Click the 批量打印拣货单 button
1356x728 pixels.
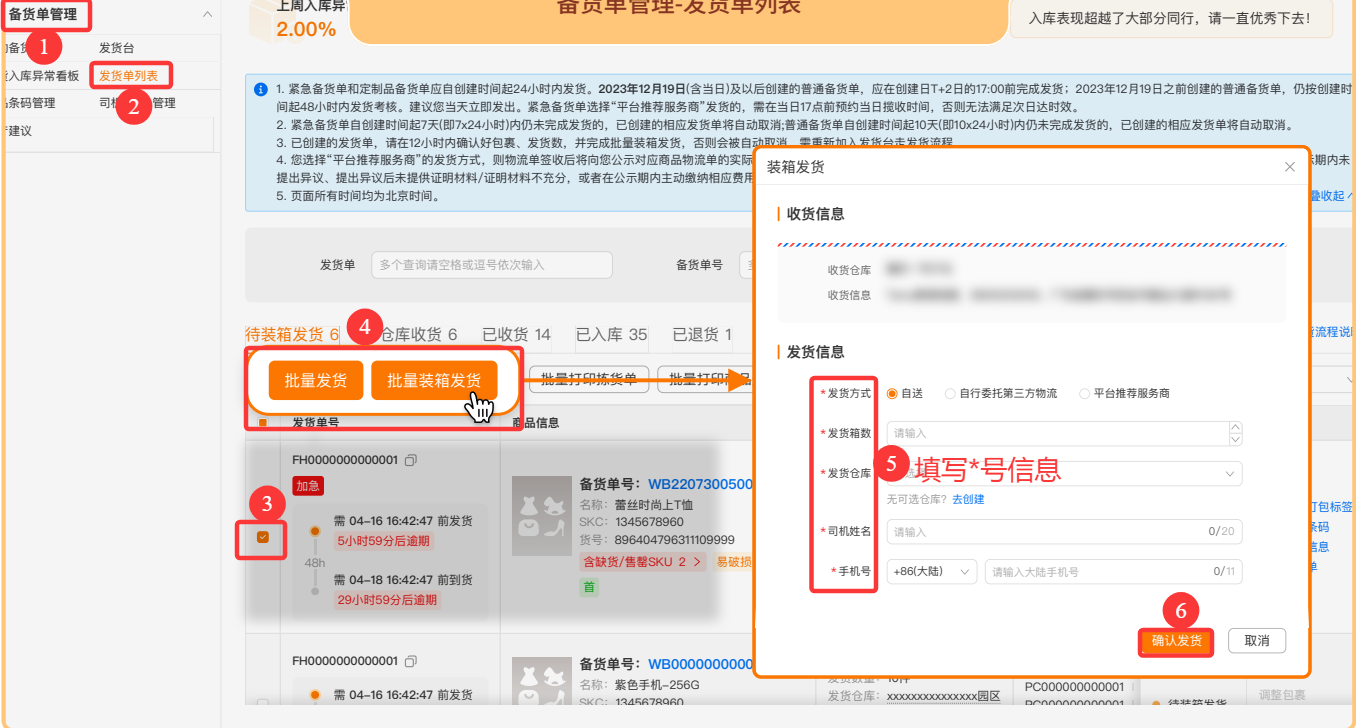[x=588, y=379]
